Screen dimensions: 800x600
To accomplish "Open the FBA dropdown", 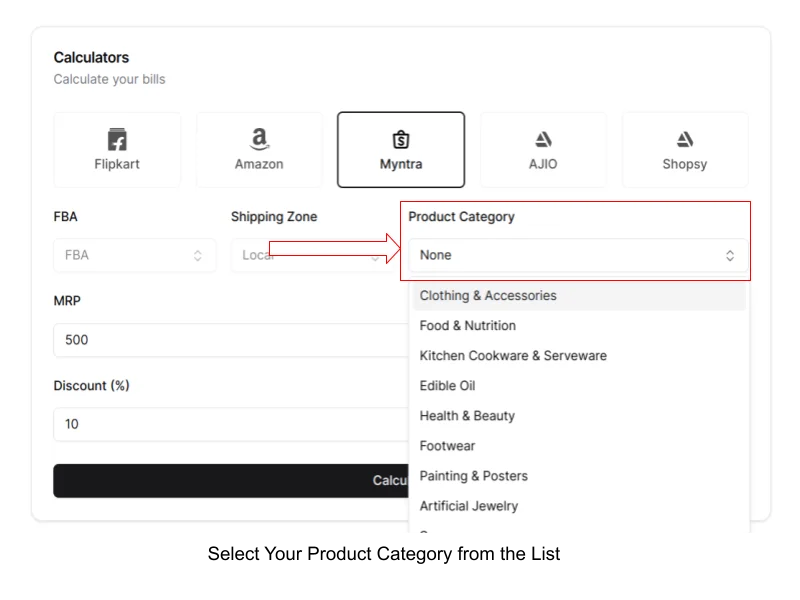I will coord(135,255).
